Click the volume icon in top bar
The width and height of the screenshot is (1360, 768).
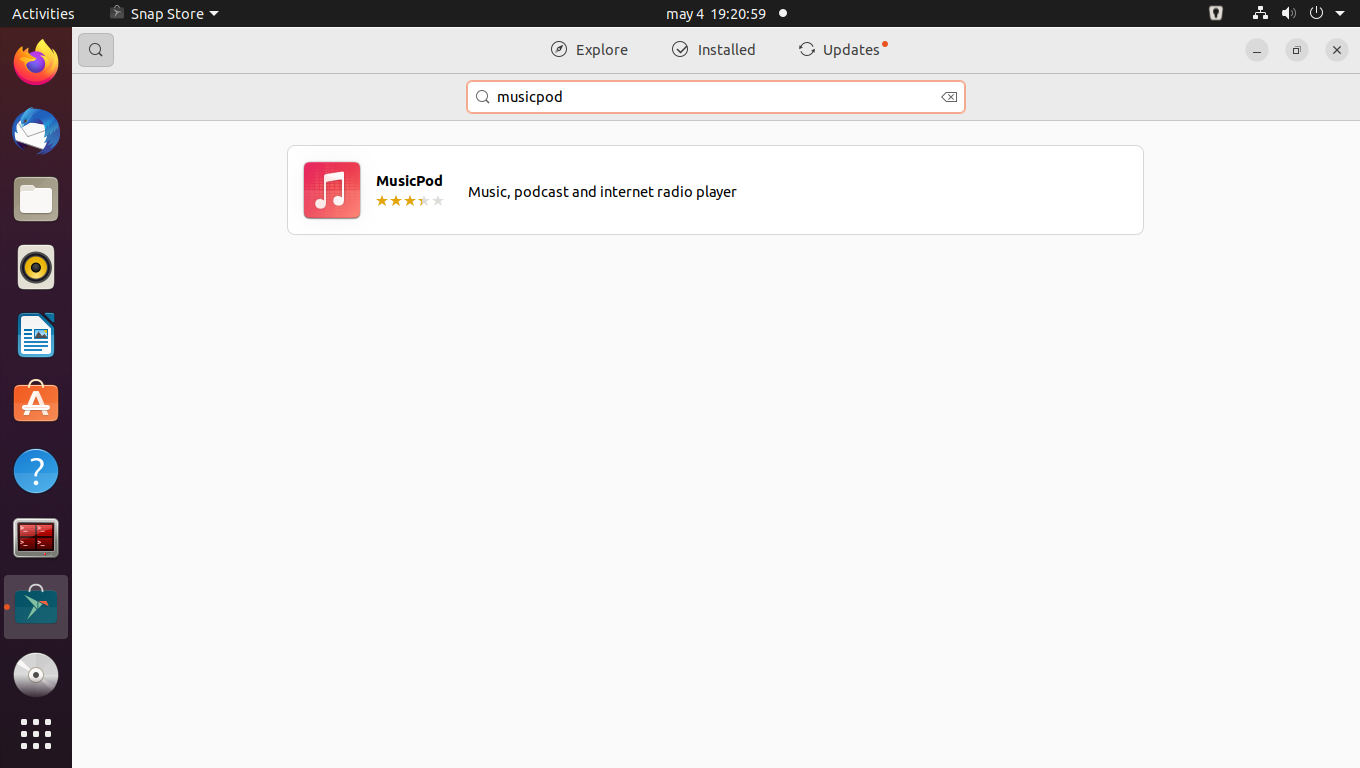pyautogui.click(x=1288, y=13)
